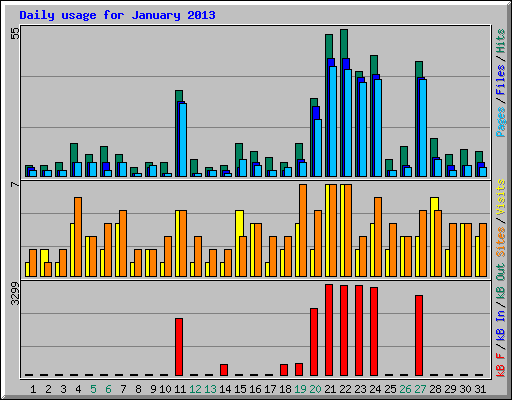This screenshot has width=512, height=400.
Task: Click the '3299' kB axis maximum label
Action: (x=15, y=294)
